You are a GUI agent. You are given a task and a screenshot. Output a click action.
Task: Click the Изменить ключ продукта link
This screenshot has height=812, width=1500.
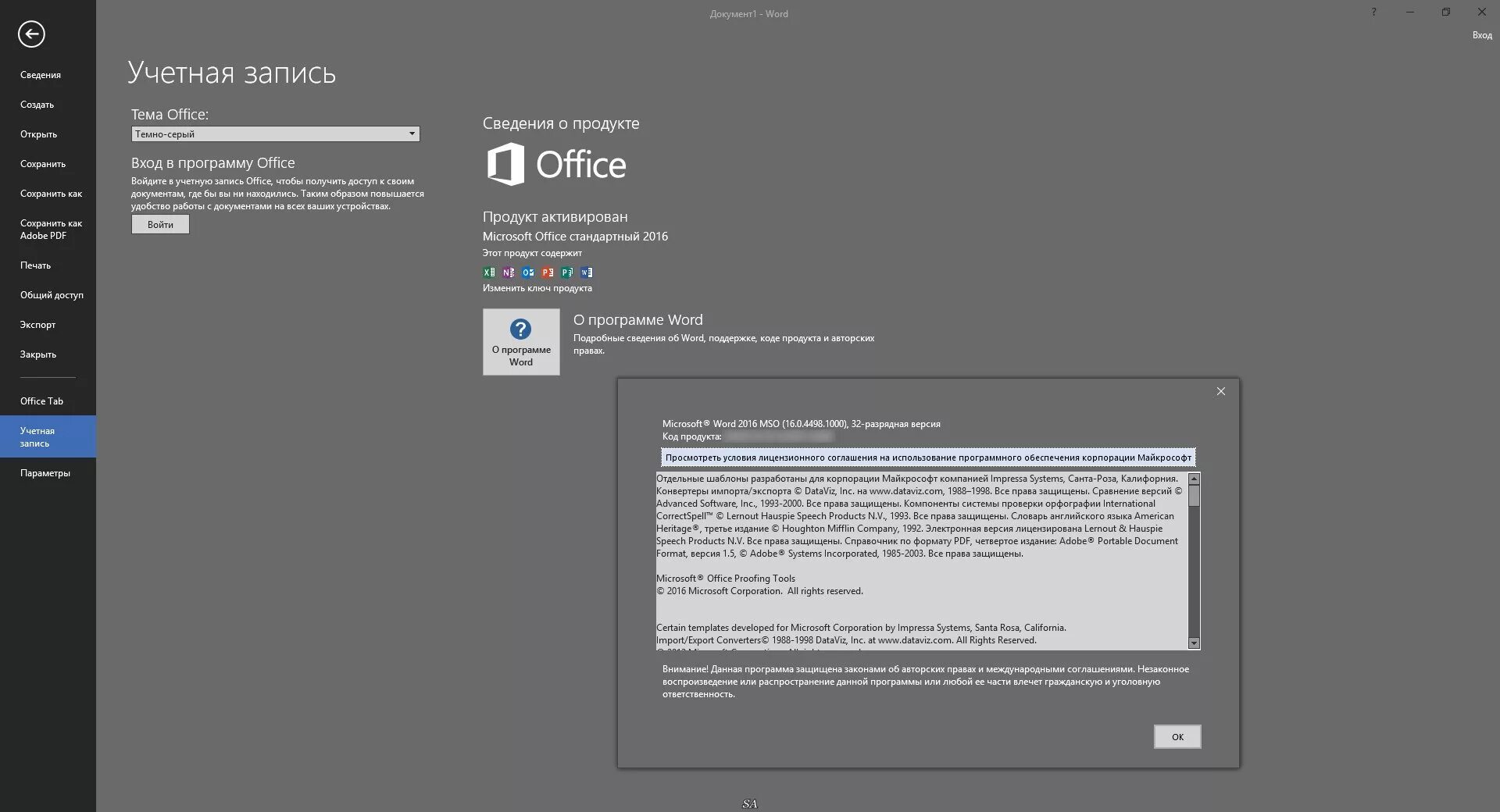pos(537,288)
